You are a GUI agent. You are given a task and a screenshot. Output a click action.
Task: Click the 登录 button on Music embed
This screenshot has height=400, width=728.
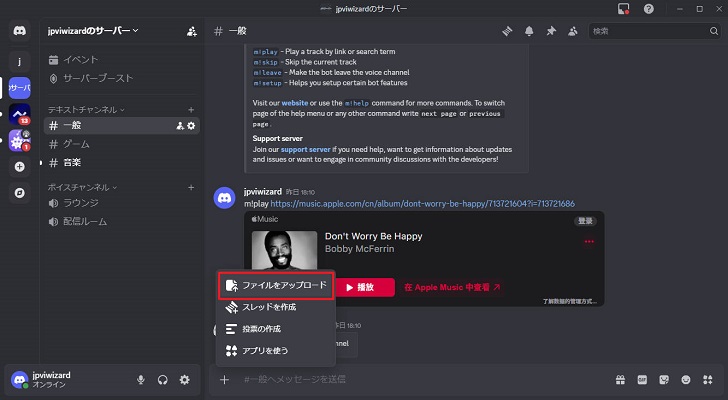(x=585, y=221)
